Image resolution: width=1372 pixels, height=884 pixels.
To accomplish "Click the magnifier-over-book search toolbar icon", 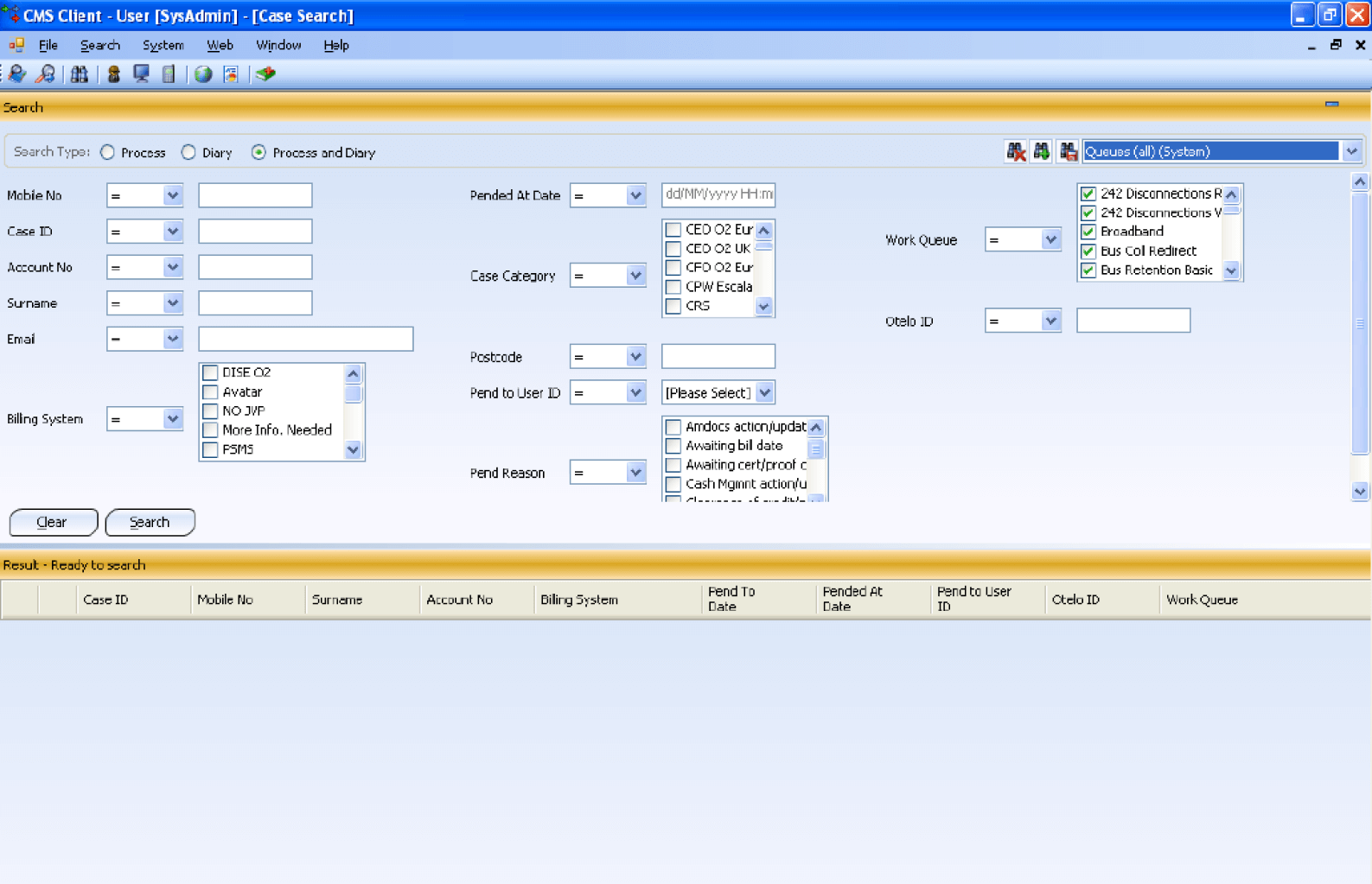I will pos(17,74).
